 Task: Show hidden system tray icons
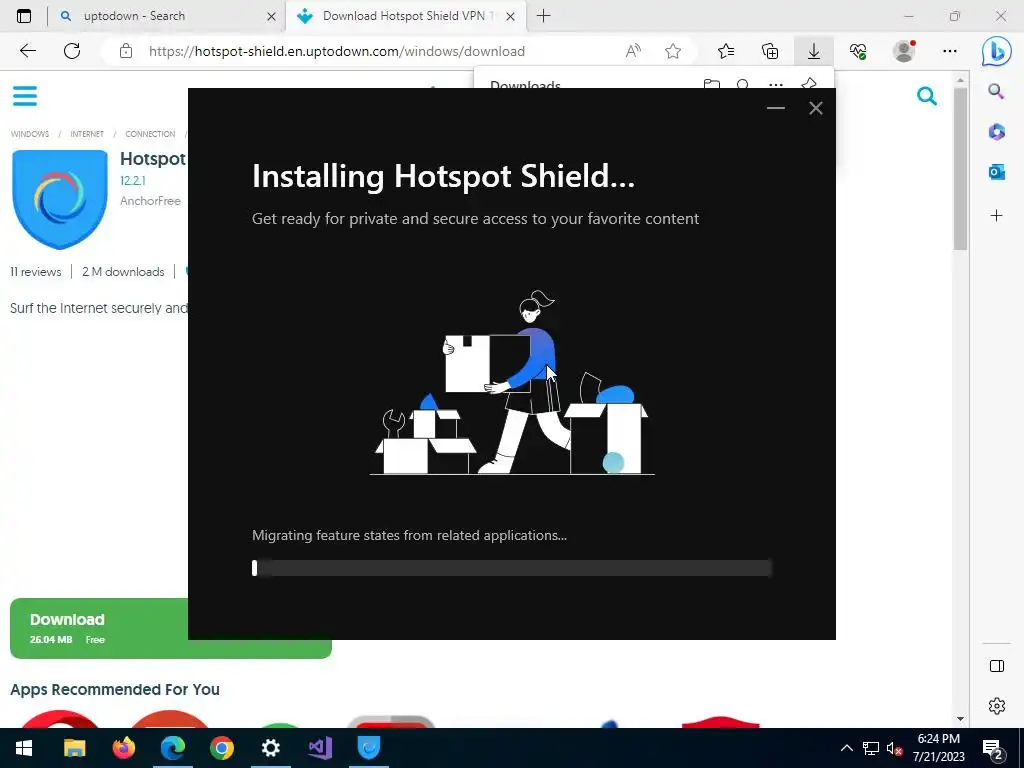point(846,748)
